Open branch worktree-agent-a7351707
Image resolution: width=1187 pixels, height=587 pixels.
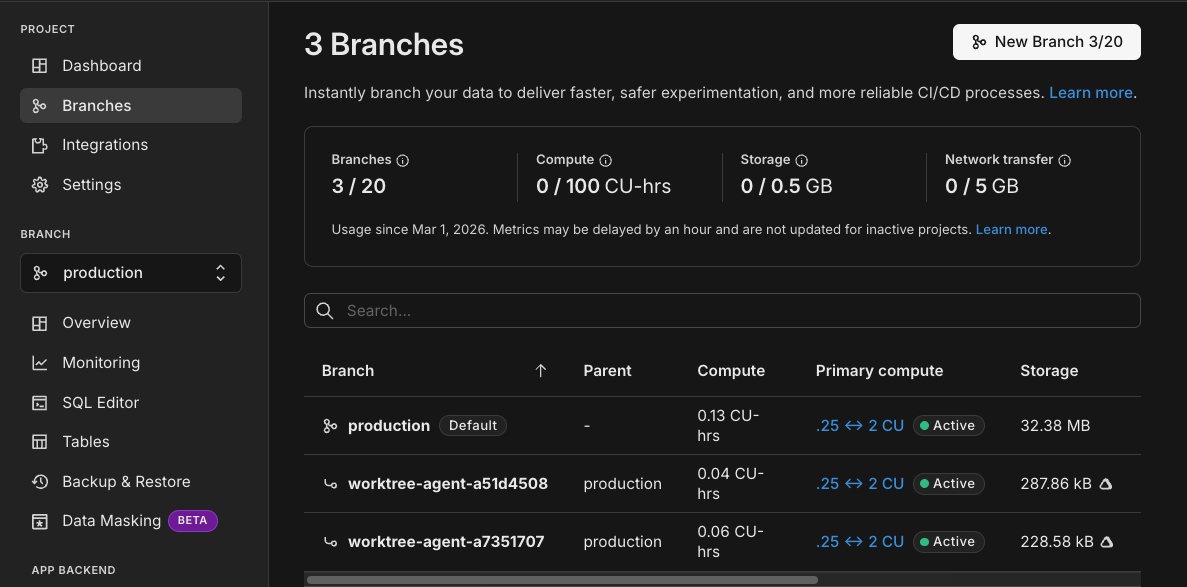click(x=446, y=542)
